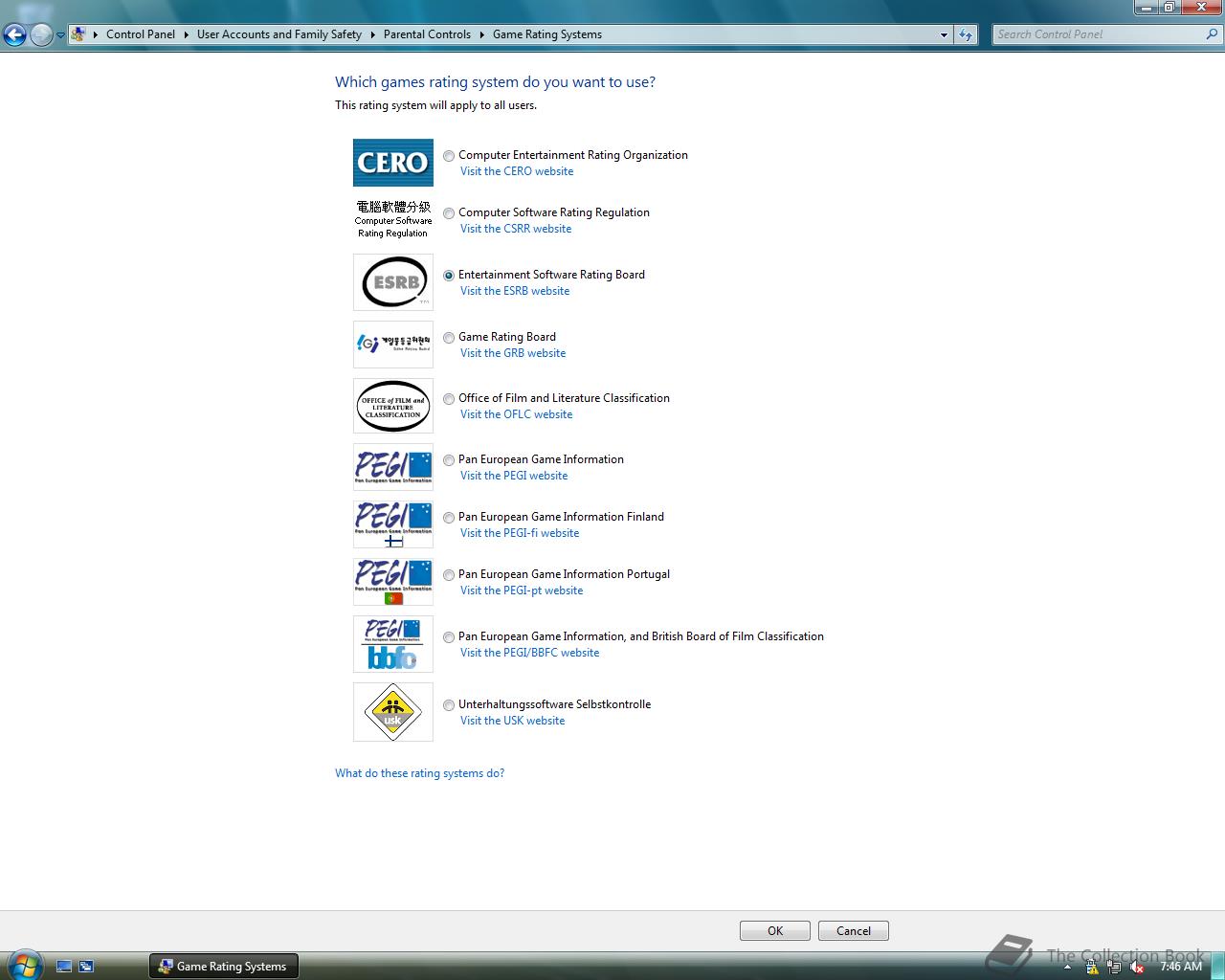1225x980 pixels.
Task: Go back with the Back arrow button
Action: [x=14, y=35]
